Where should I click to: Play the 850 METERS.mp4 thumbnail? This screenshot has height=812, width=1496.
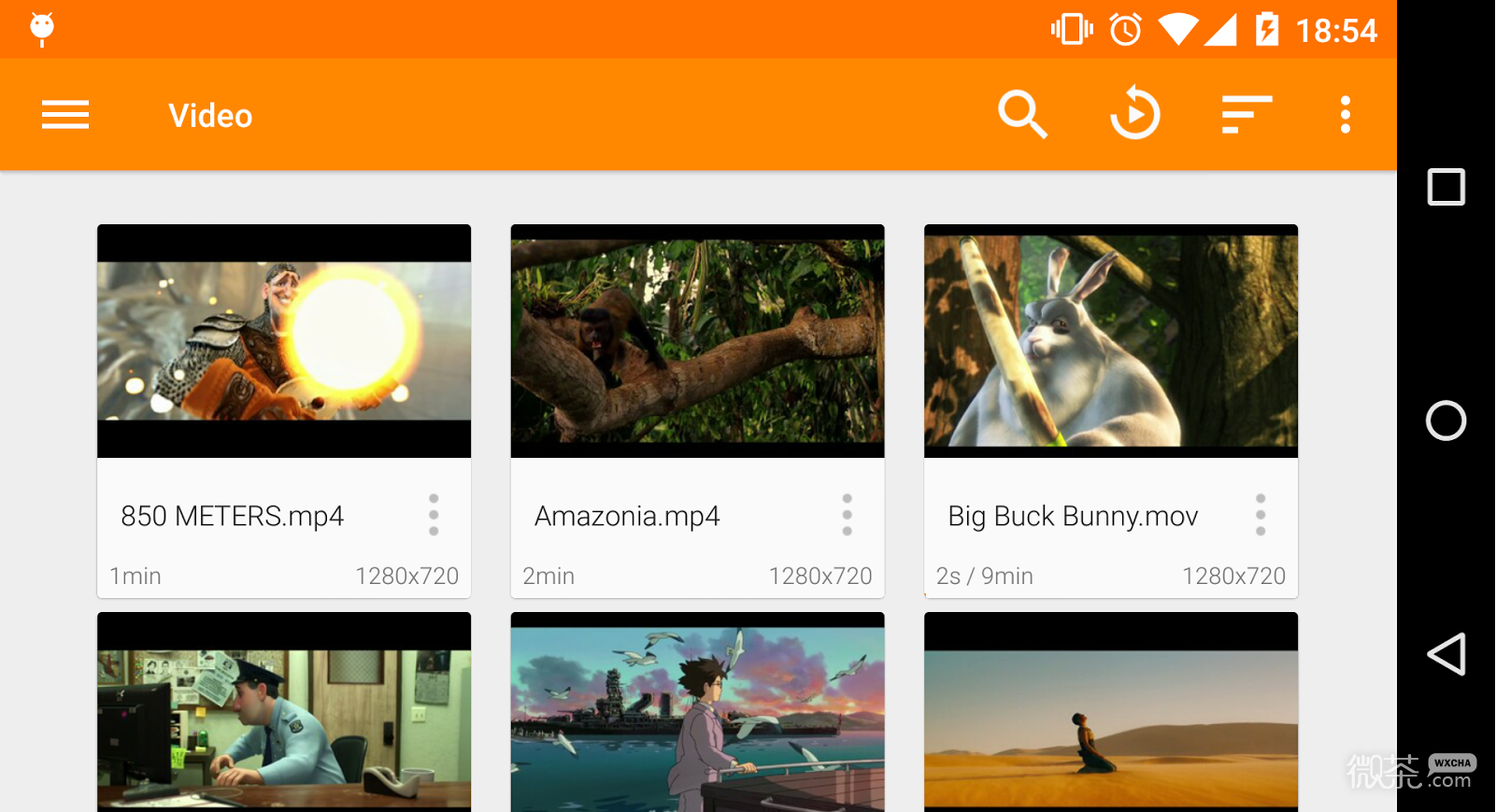tap(284, 341)
